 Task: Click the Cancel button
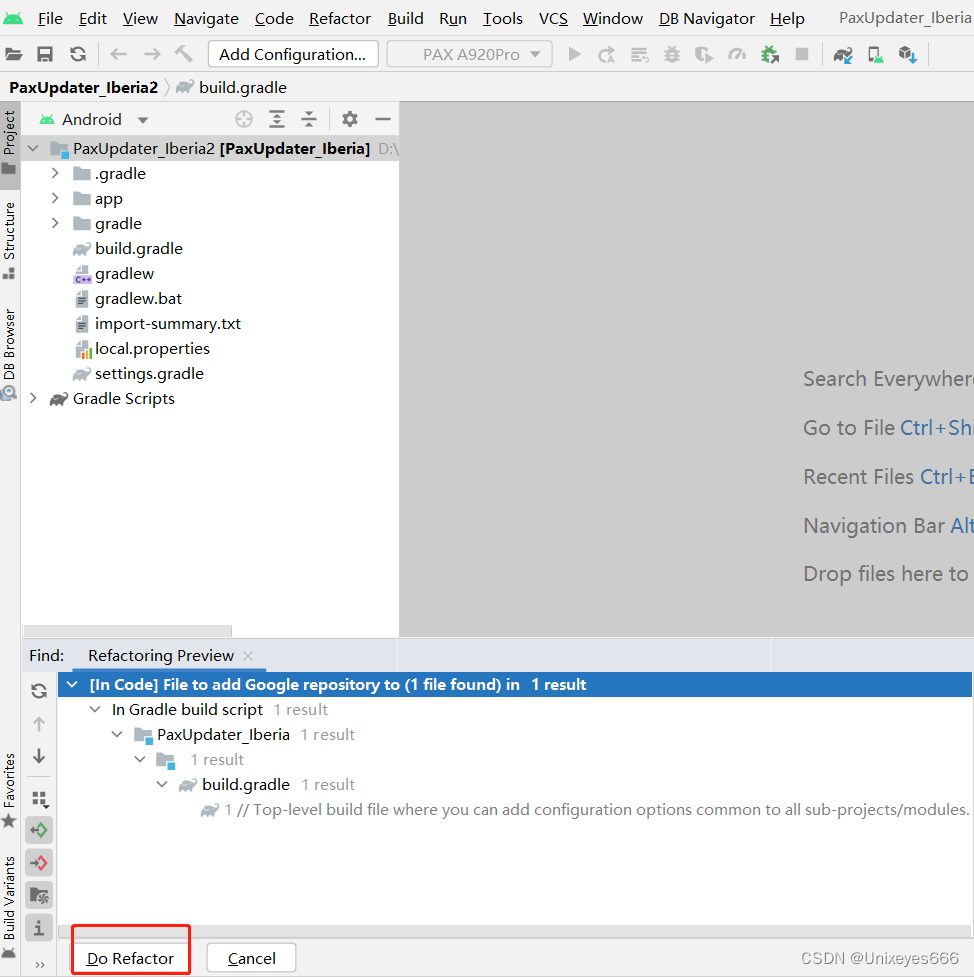click(x=251, y=958)
